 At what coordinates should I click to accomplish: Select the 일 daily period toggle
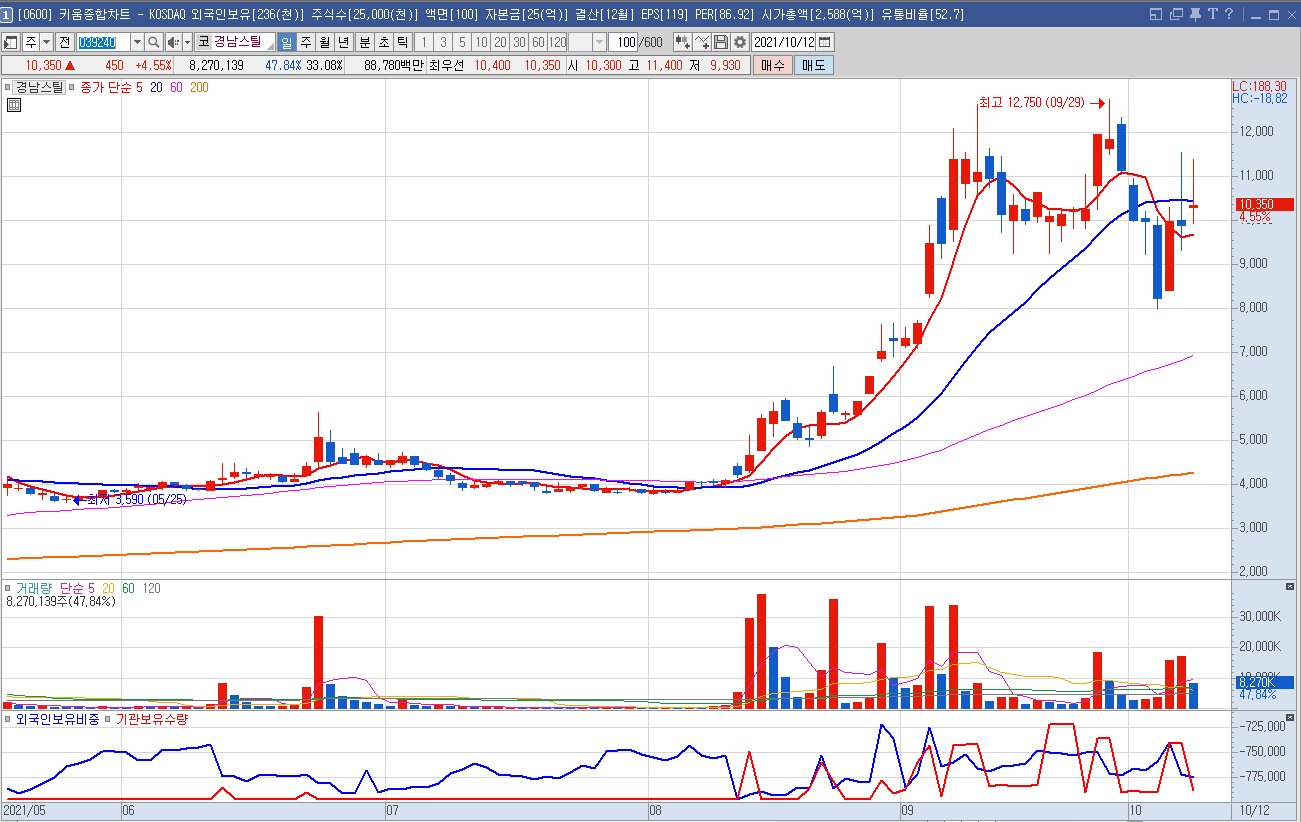[x=286, y=42]
